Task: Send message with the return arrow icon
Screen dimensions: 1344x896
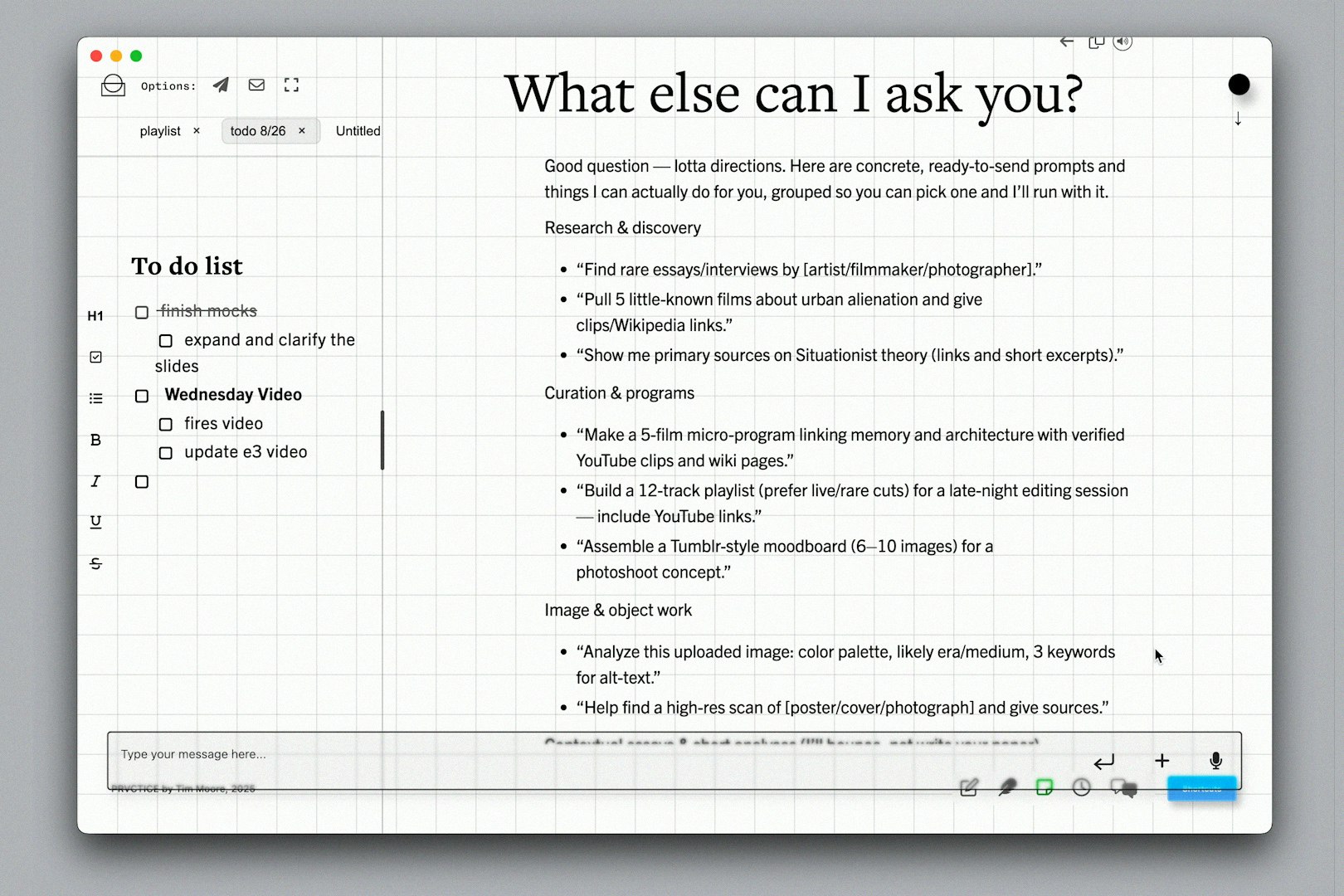Action: (1104, 762)
